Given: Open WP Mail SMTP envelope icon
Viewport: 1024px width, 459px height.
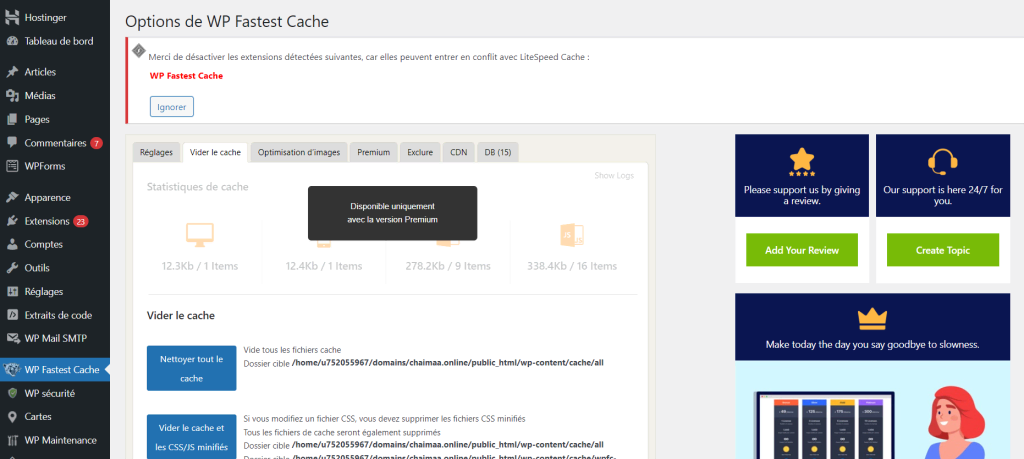Looking at the screenshot, I should tap(12, 338).
